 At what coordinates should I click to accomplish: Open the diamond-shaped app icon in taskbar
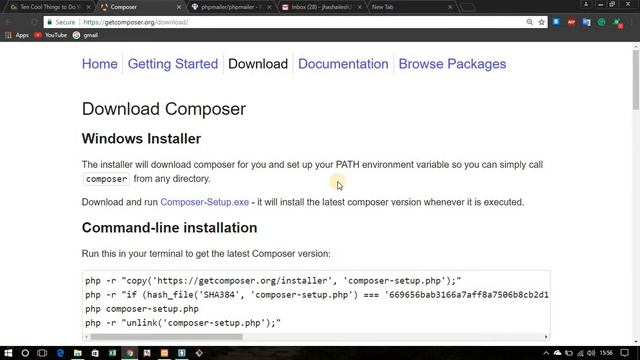point(199,353)
